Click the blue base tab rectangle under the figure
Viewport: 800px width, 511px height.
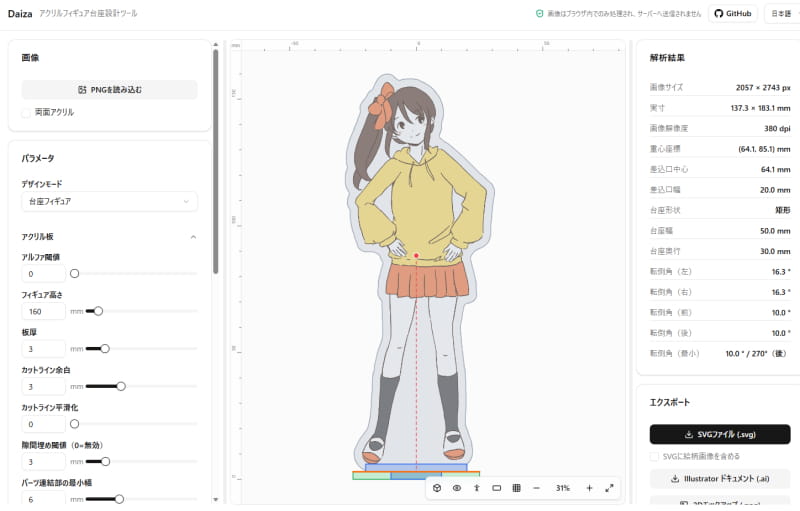pyautogui.click(x=416, y=468)
